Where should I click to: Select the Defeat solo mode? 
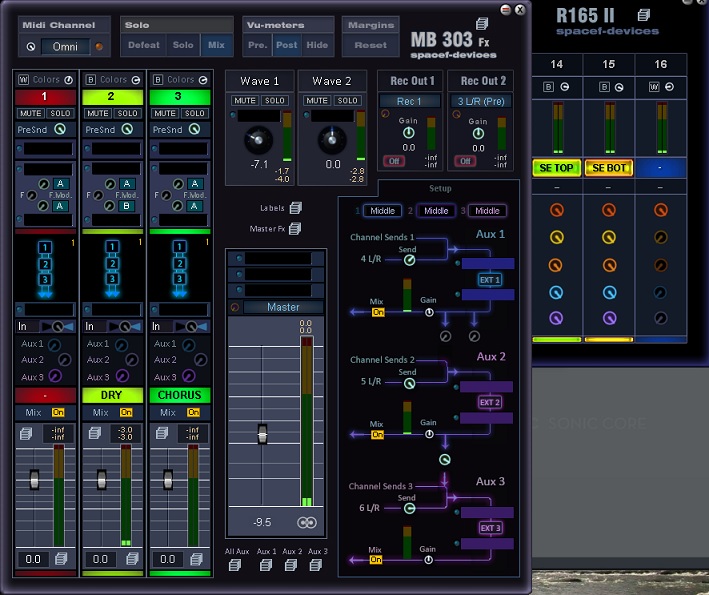144,45
